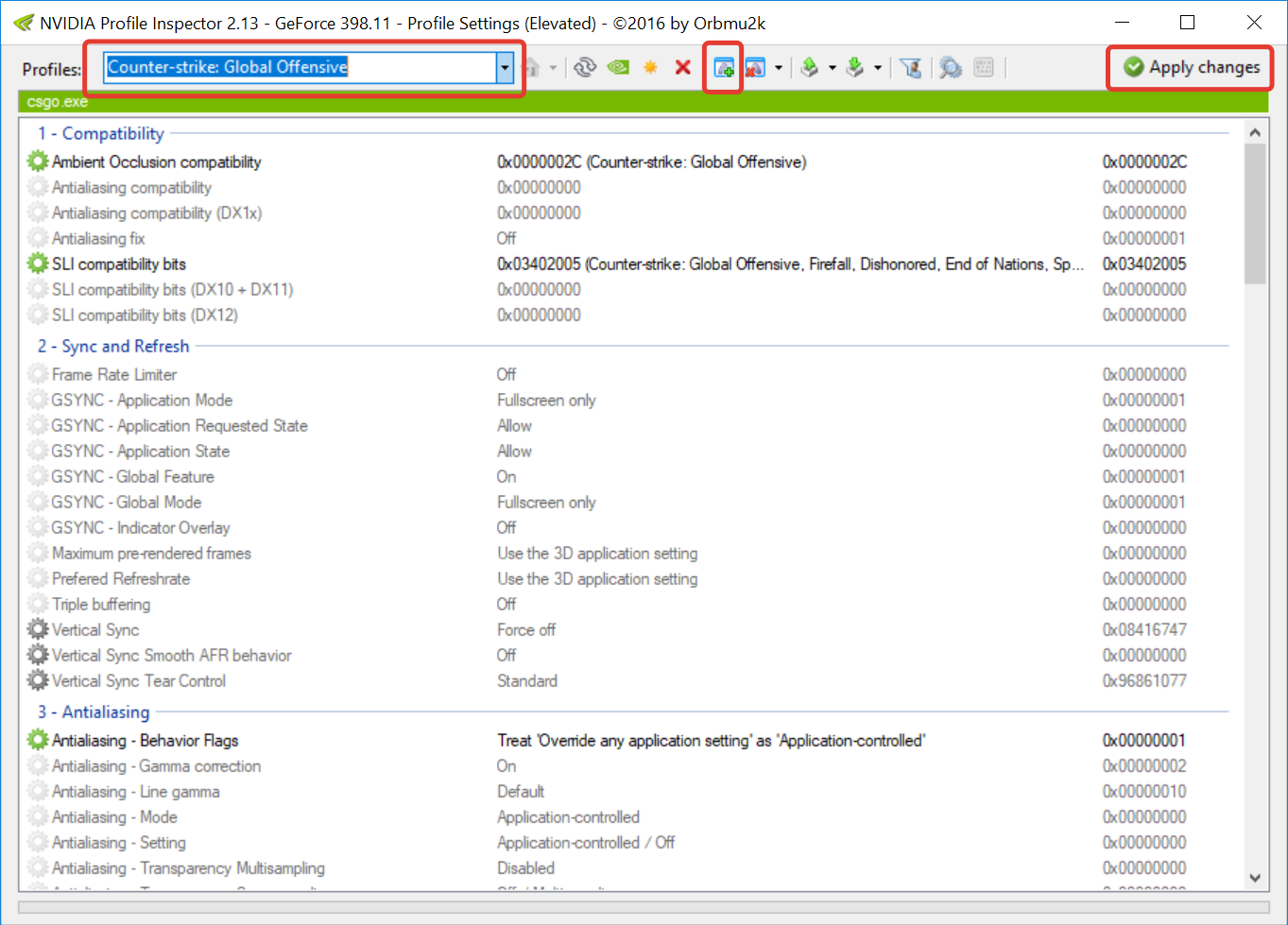
Task: Click the gear icon beside Antialiasing - Behavior Flags
Action: pyautogui.click(x=38, y=740)
